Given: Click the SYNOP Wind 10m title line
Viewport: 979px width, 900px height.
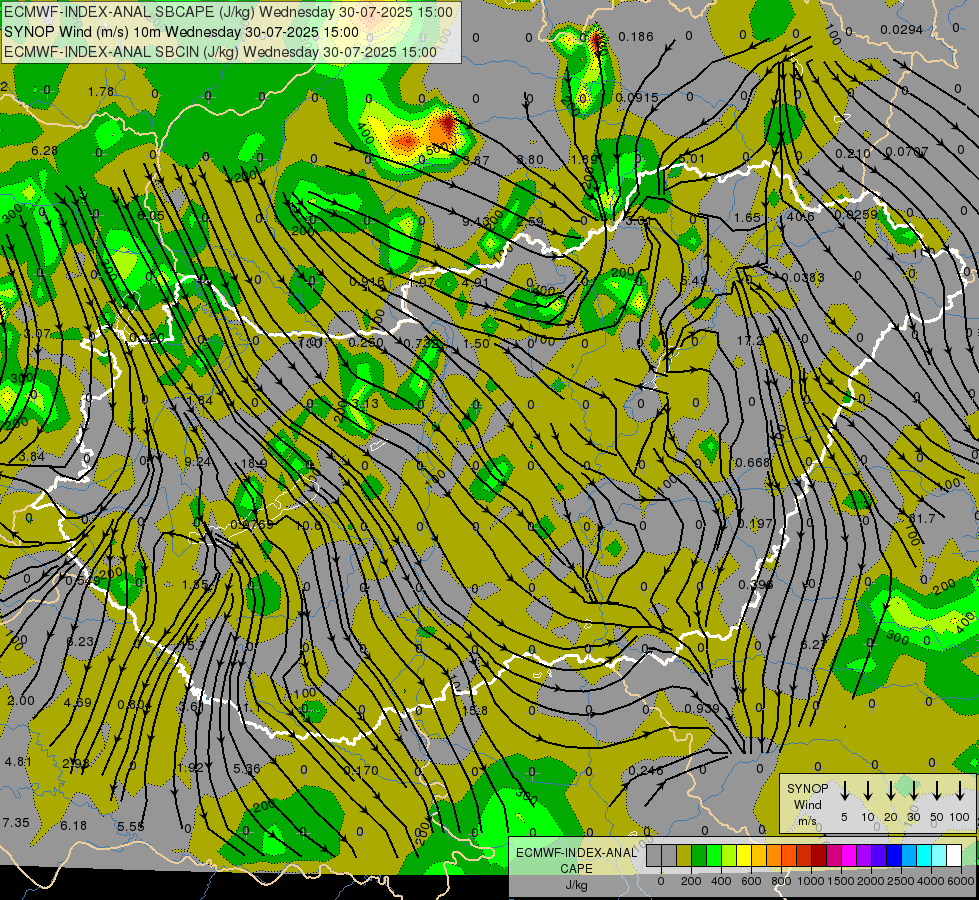Looking at the screenshot, I should [x=181, y=32].
